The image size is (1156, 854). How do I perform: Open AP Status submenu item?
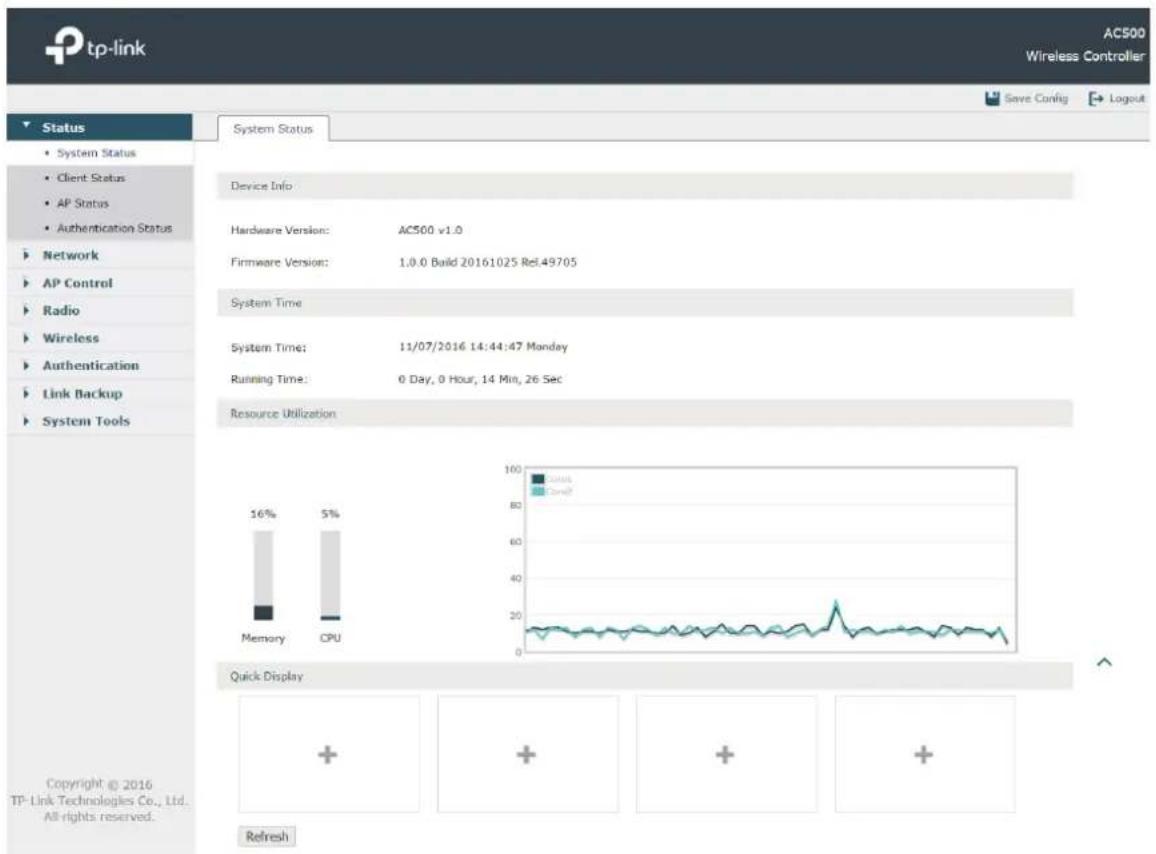pyautogui.click(x=83, y=203)
